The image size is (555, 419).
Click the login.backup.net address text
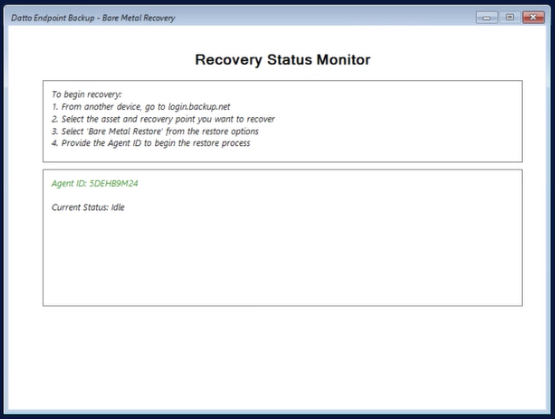199,107
